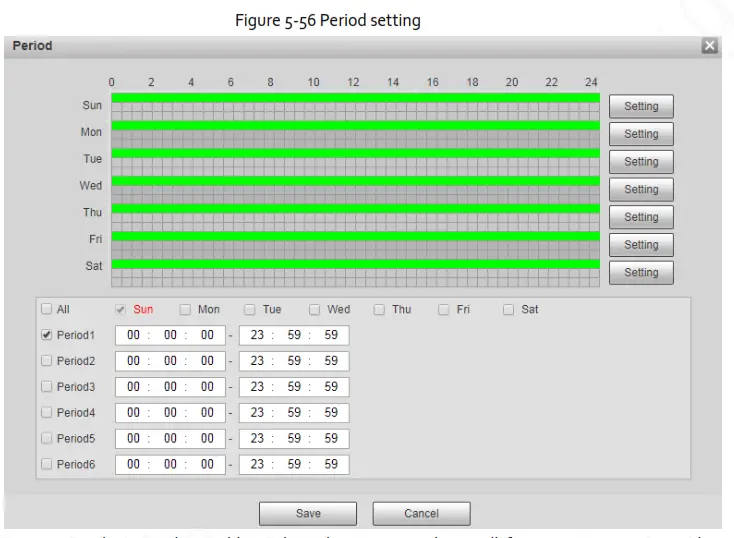
Task: Cancel the period changes
Action: pyautogui.click(x=421, y=514)
